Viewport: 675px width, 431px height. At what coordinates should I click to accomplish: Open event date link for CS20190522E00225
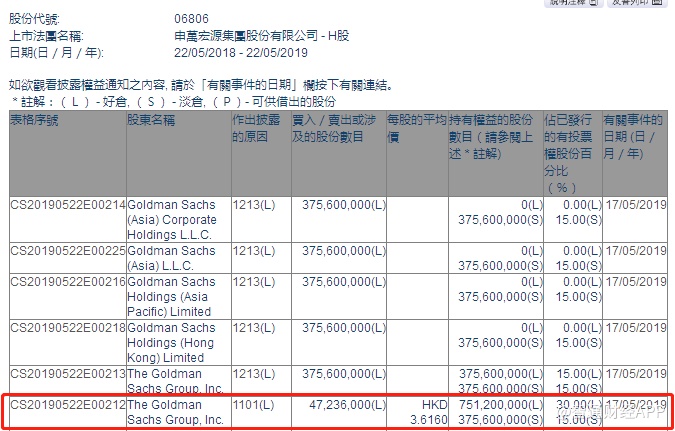(636, 251)
